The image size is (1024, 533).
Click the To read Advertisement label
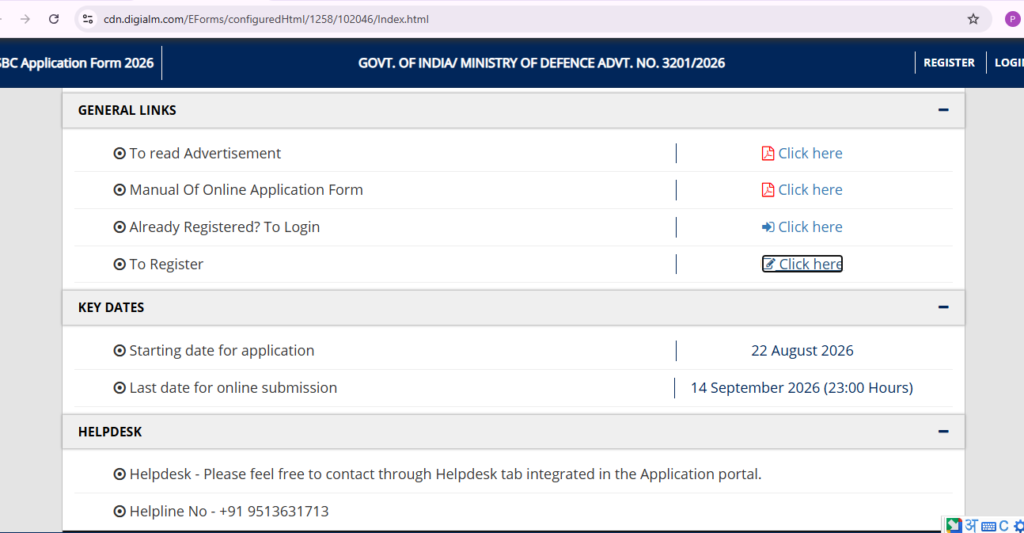coord(205,153)
